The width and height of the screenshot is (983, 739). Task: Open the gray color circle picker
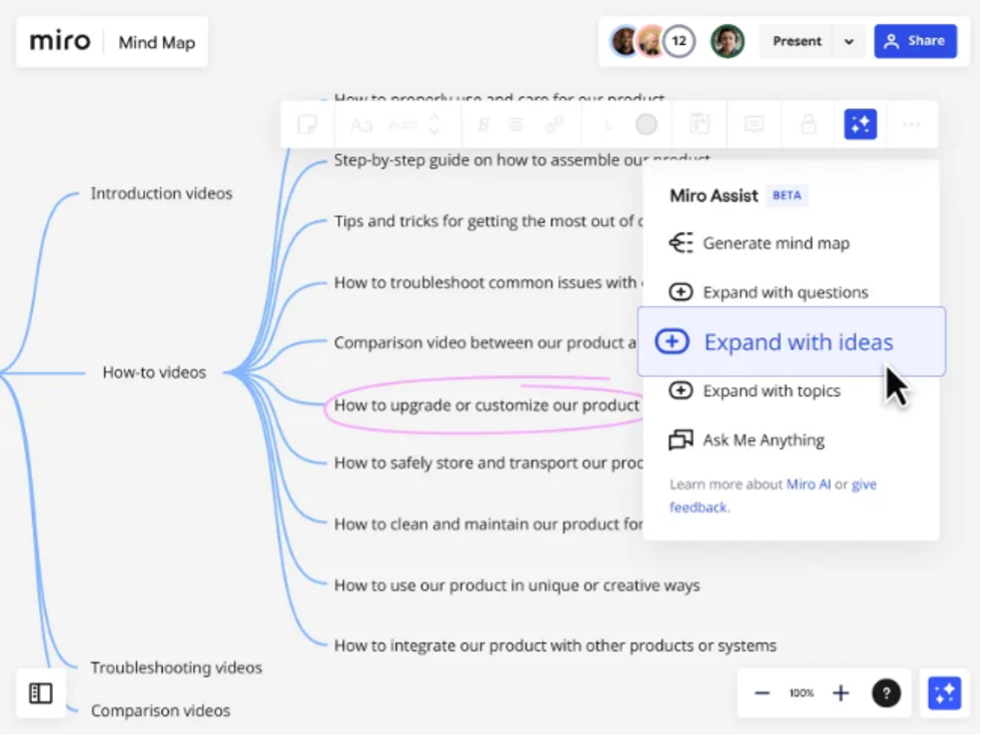pos(646,124)
